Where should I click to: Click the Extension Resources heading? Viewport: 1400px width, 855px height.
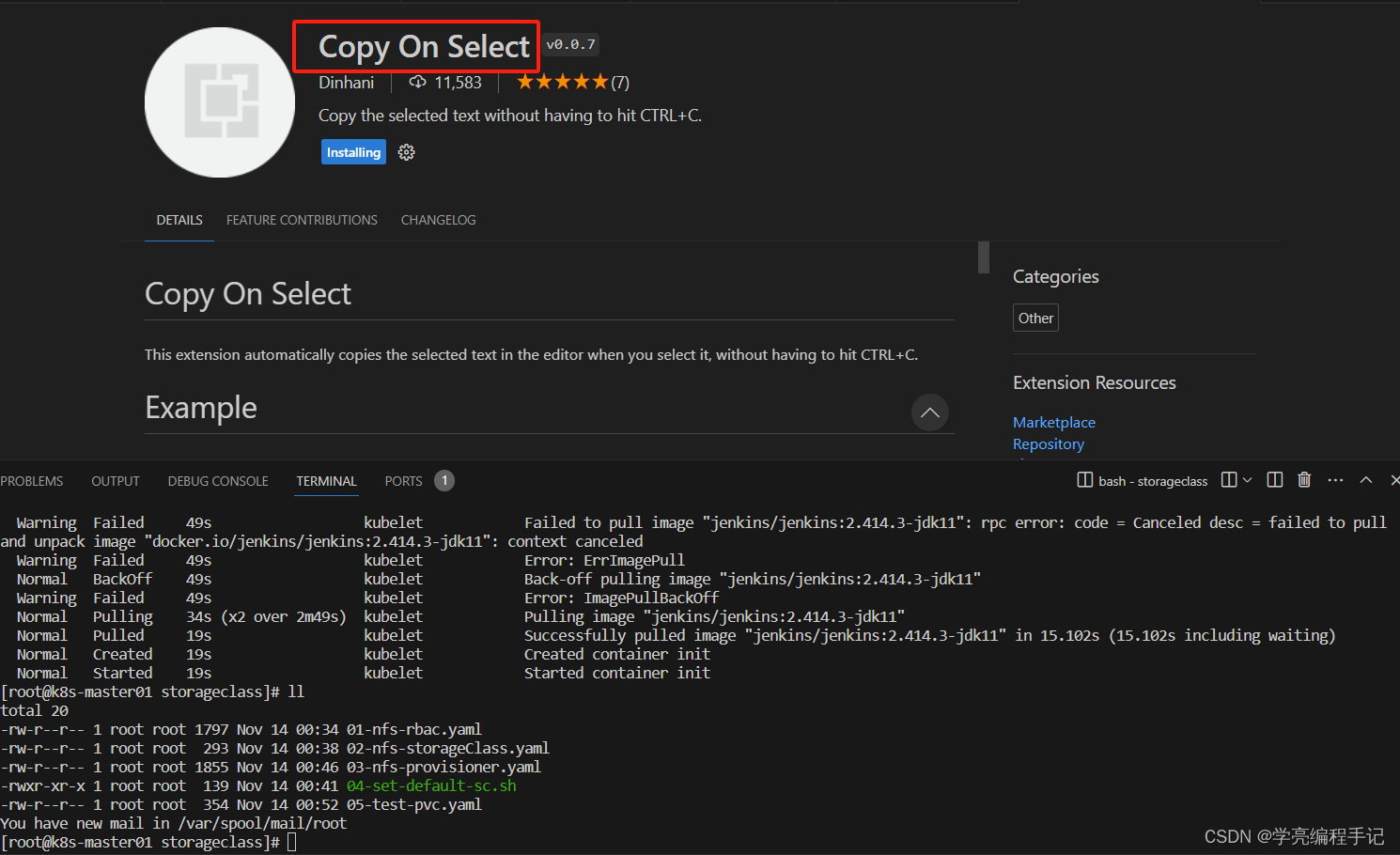1095,382
